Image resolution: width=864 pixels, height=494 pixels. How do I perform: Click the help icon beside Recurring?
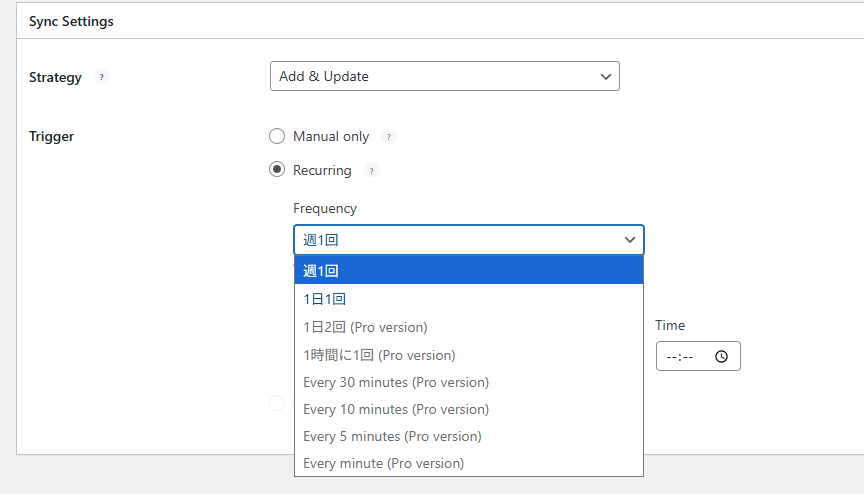[x=371, y=171]
